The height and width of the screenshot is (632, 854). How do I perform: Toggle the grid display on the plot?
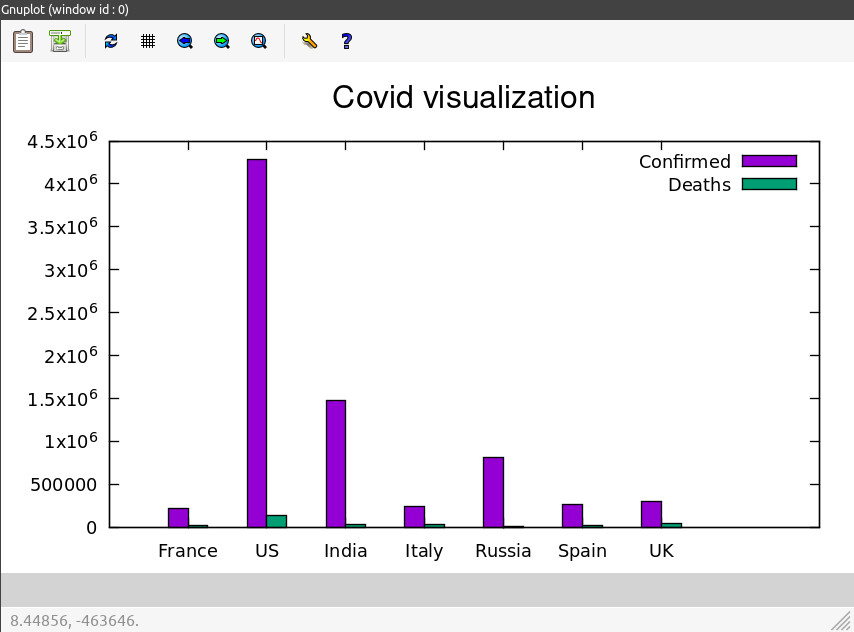tap(148, 41)
